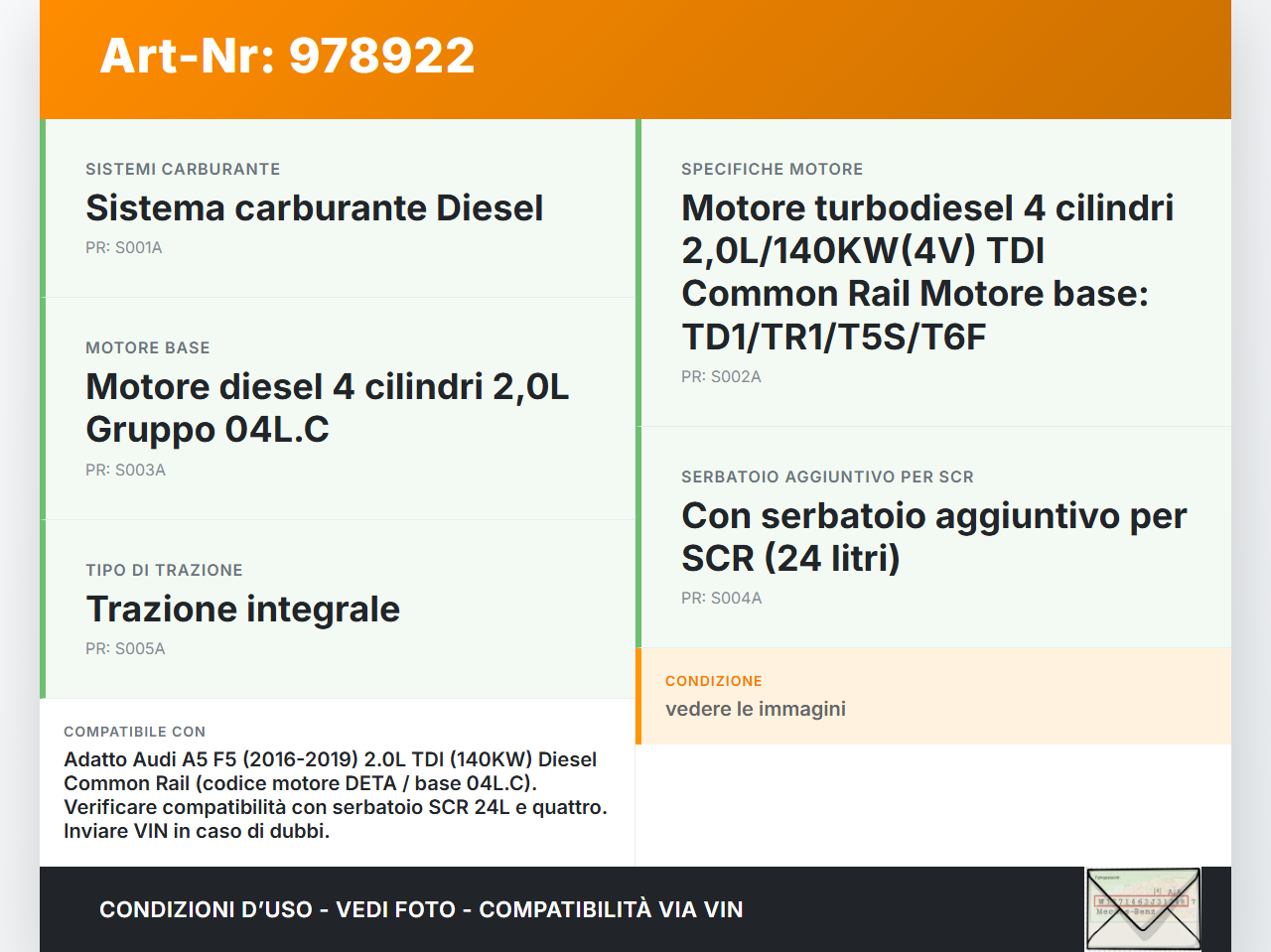This screenshot has width=1271, height=952.
Task: Click the code 'PR: S005A'
Action: [x=125, y=649]
